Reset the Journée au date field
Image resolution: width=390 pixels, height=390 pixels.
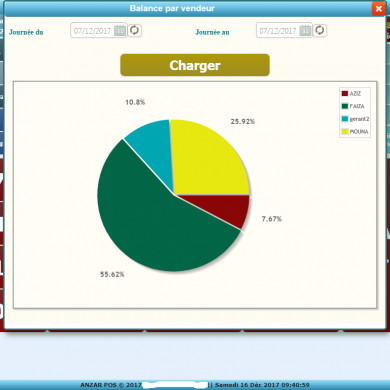pos(320,30)
